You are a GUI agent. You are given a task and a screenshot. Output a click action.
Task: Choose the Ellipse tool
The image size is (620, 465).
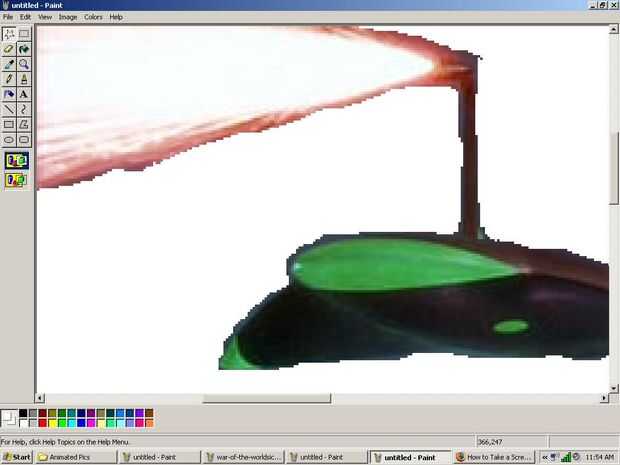(9, 140)
